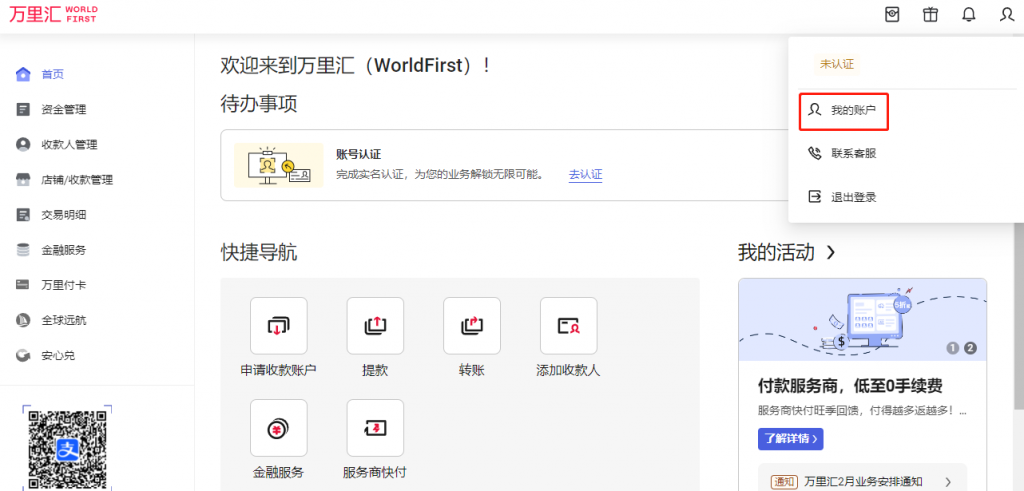Open the notification bell

(968, 14)
